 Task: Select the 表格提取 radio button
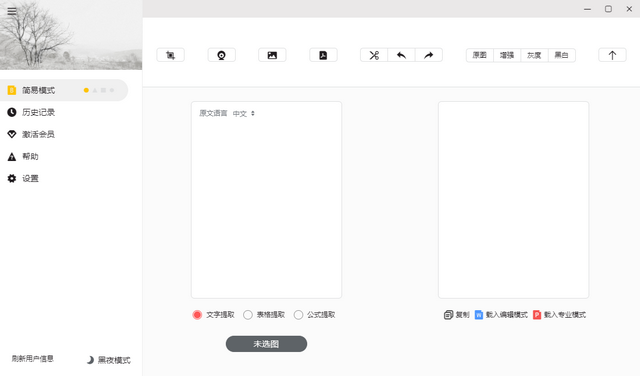tap(248, 315)
